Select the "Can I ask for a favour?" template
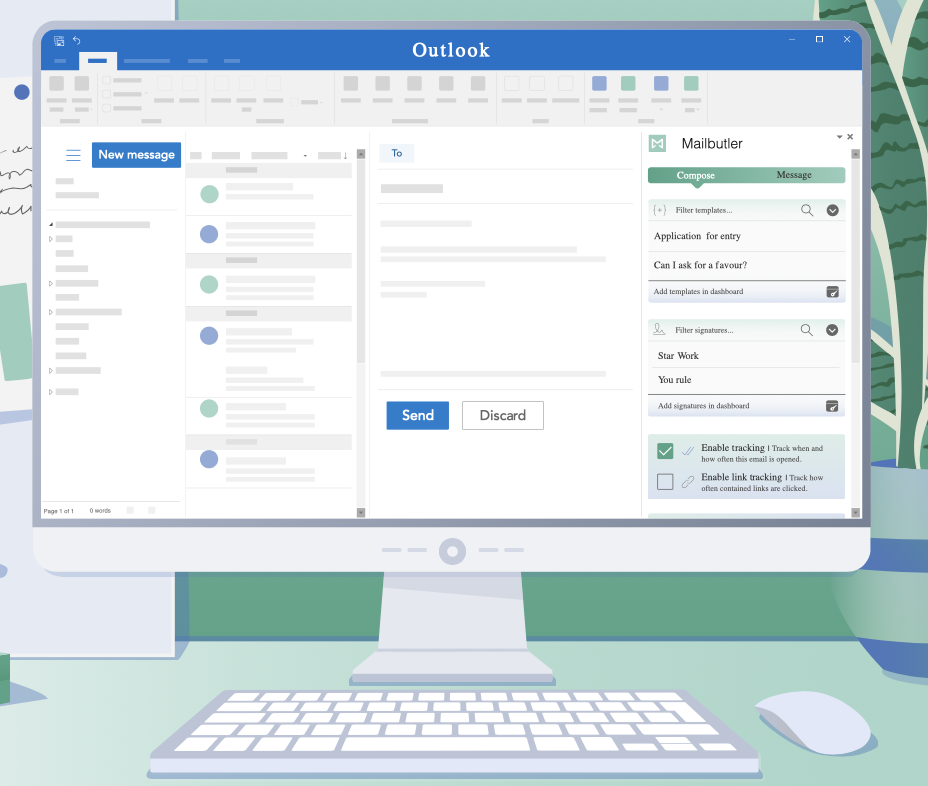This screenshot has height=786, width=928. (x=700, y=265)
